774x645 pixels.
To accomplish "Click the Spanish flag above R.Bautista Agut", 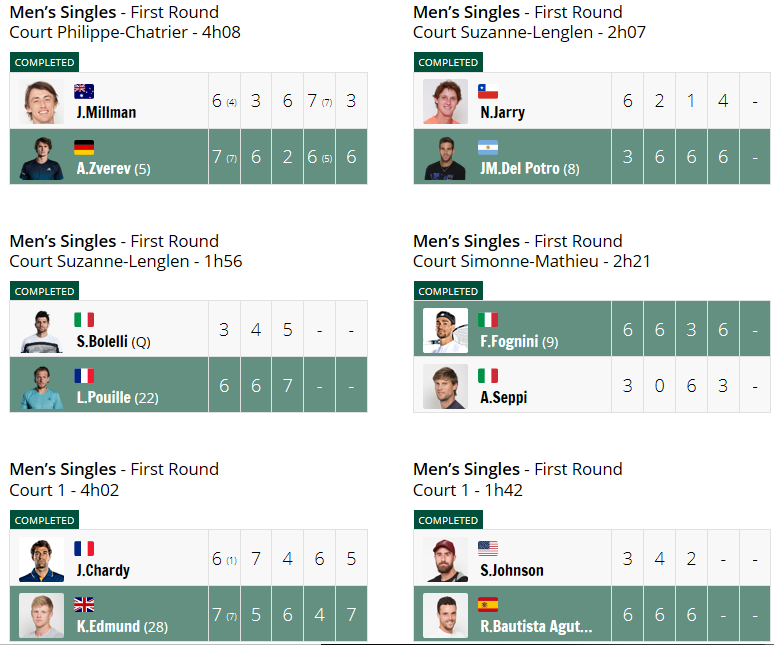I will (488, 605).
